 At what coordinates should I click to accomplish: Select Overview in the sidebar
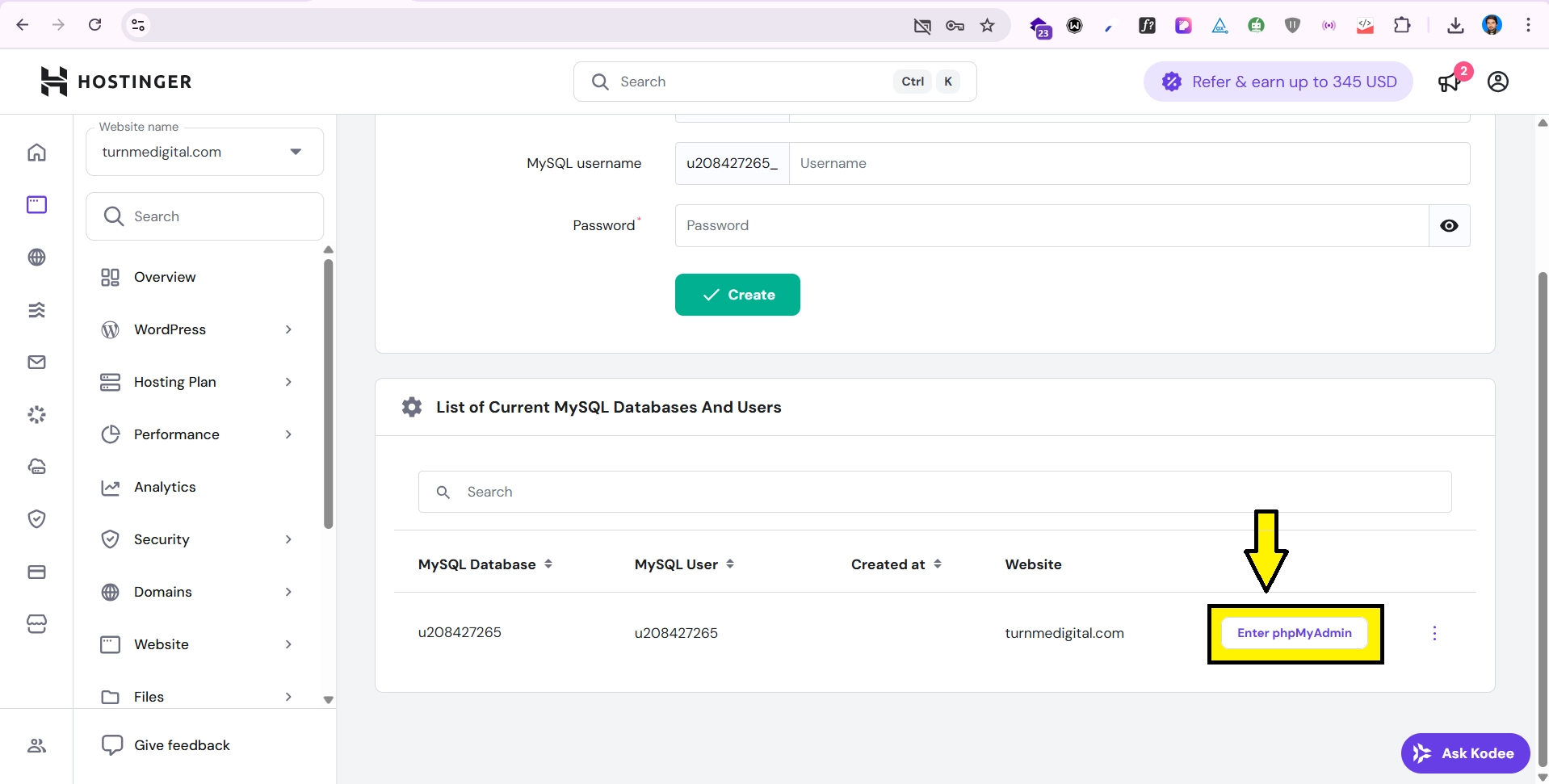click(165, 277)
